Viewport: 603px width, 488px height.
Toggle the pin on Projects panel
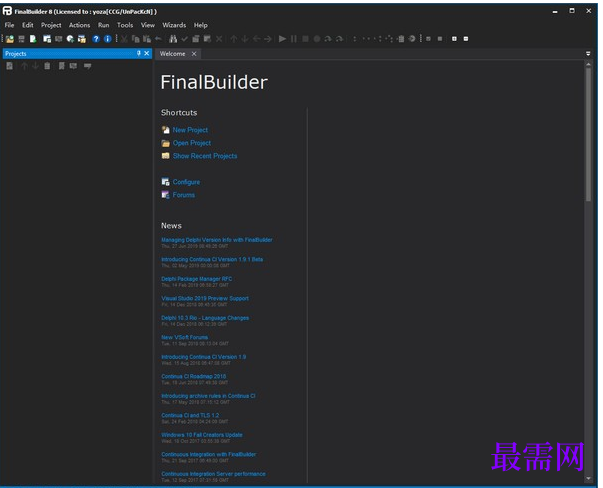point(138,53)
